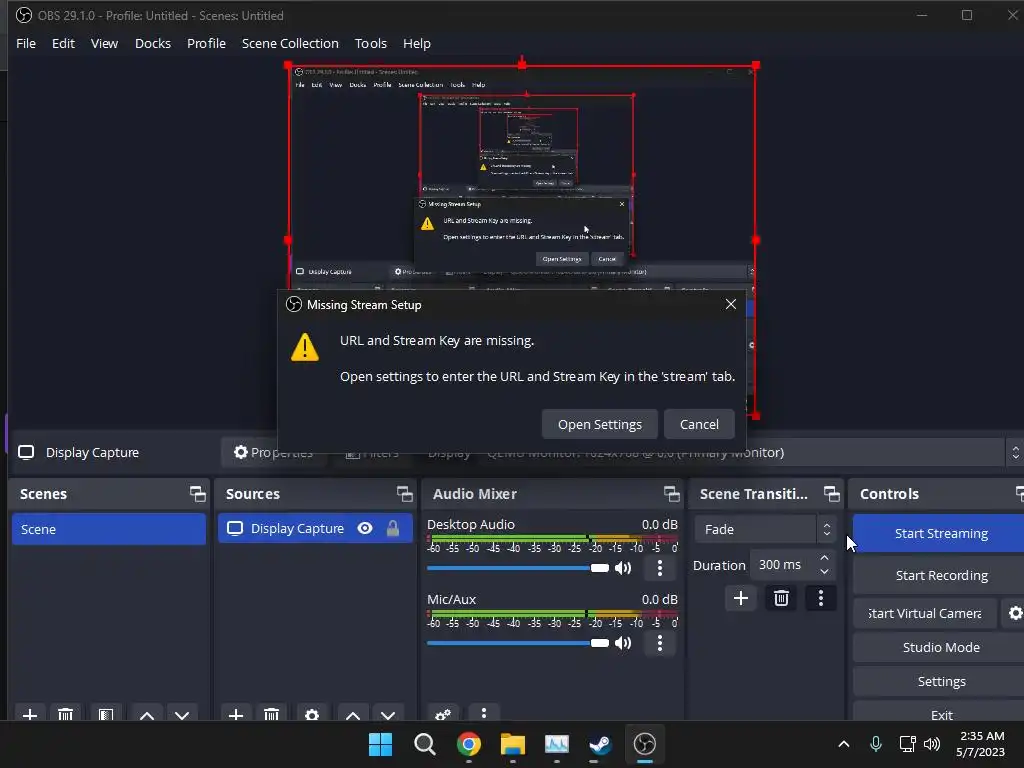
Task: Open taskbar clock and date
Action: click(981, 744)
